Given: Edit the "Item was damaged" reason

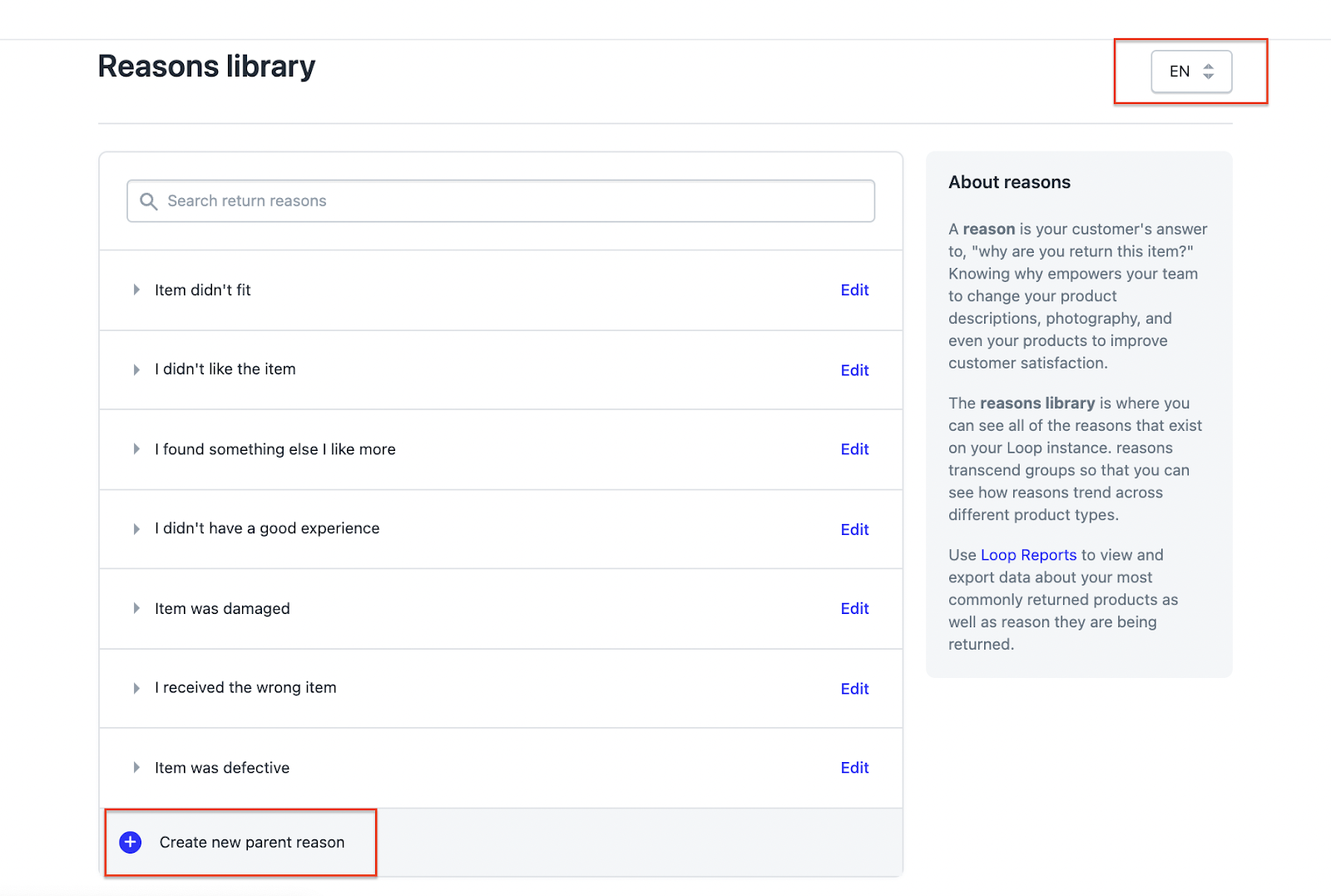Looking at the screenshot, I should (x=854, y=609).
